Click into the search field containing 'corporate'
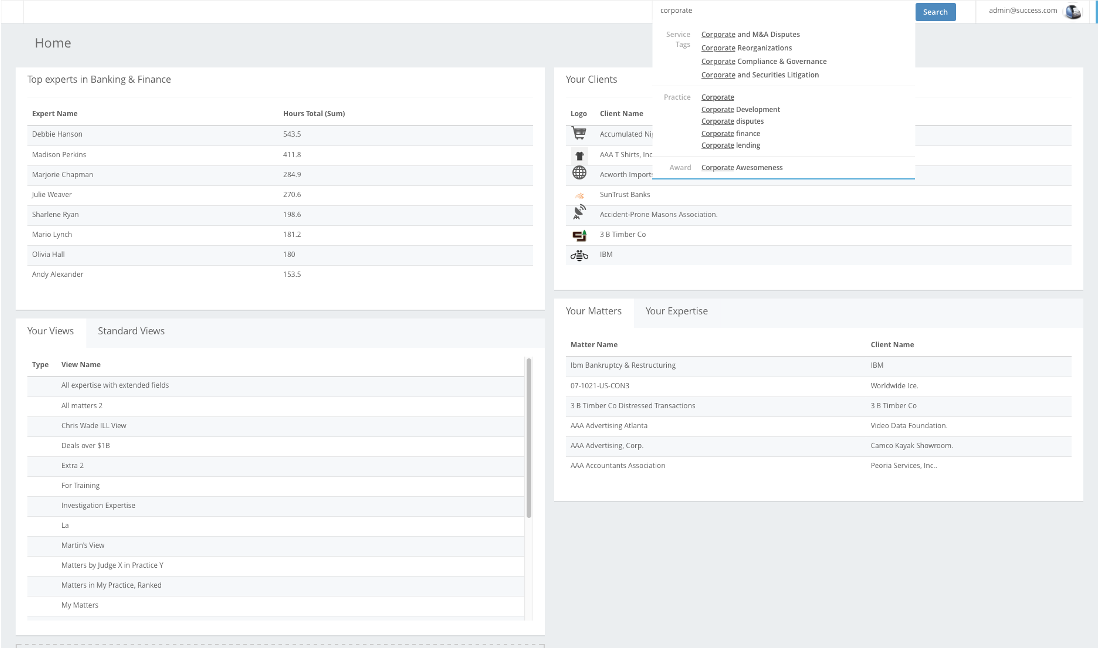The width and height of the screenshot is (1098, 648). [780, 11]
